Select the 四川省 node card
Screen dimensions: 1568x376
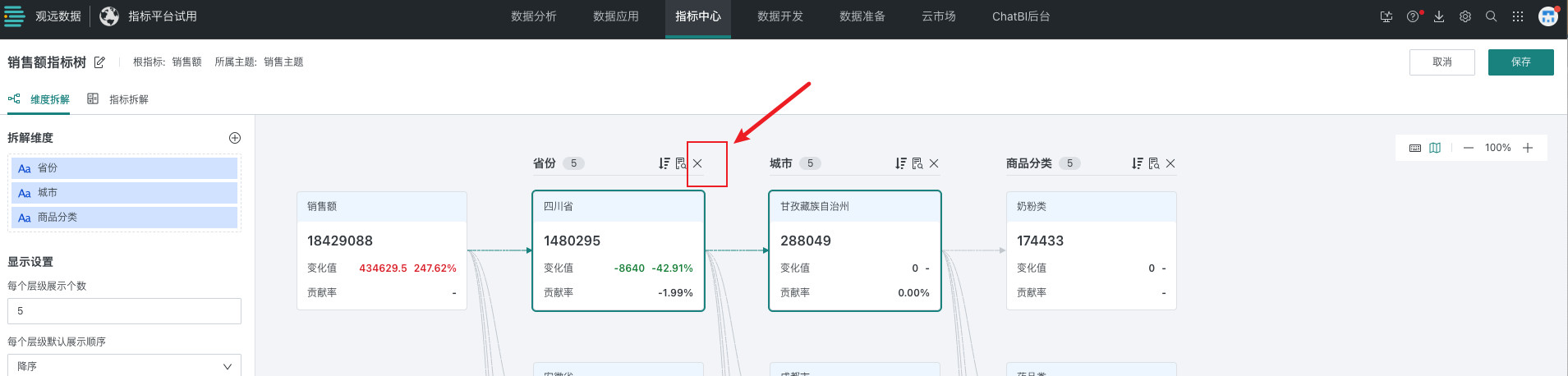click(618, 251)
